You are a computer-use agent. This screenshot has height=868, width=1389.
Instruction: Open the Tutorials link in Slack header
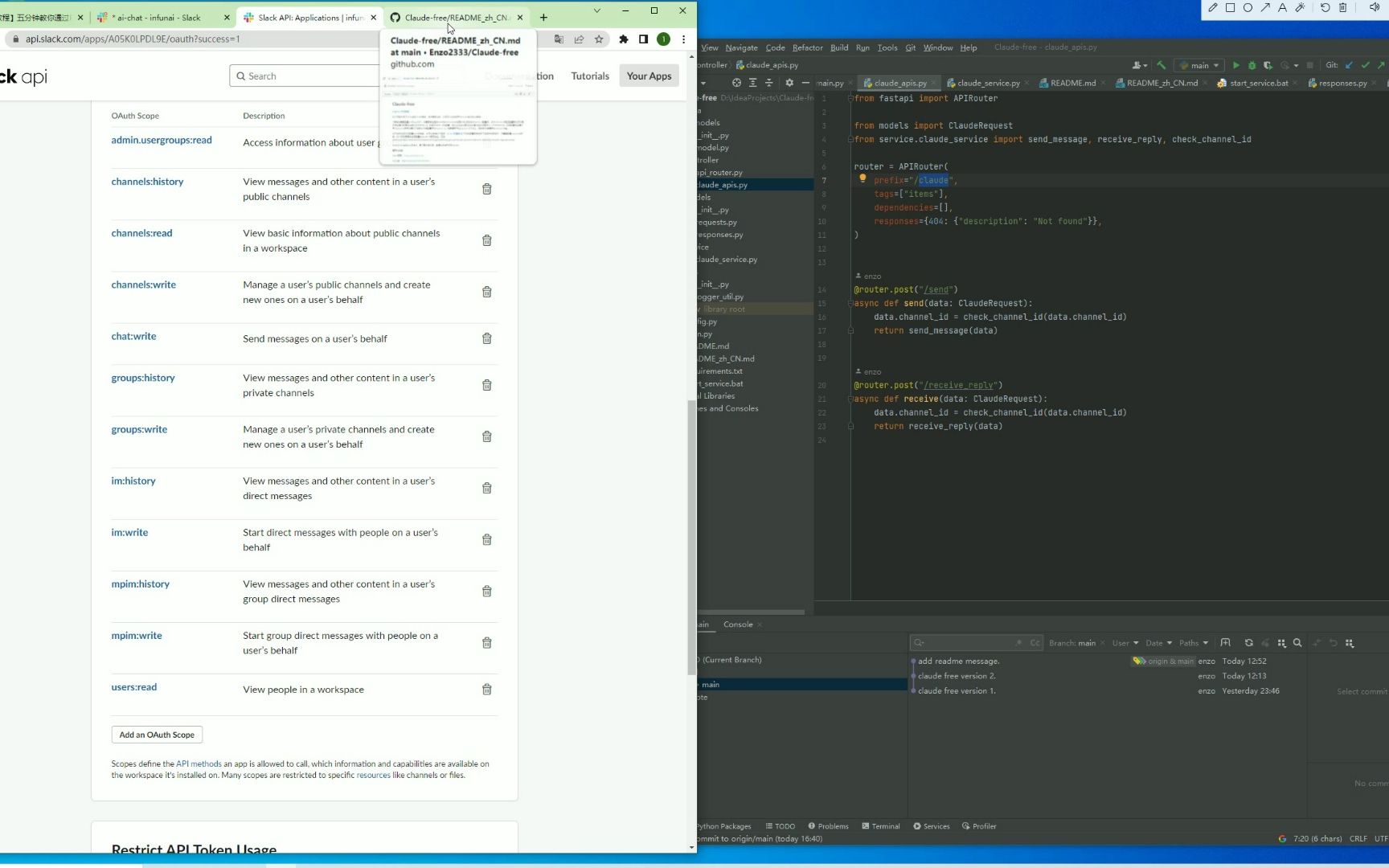[x=590, y=76]
